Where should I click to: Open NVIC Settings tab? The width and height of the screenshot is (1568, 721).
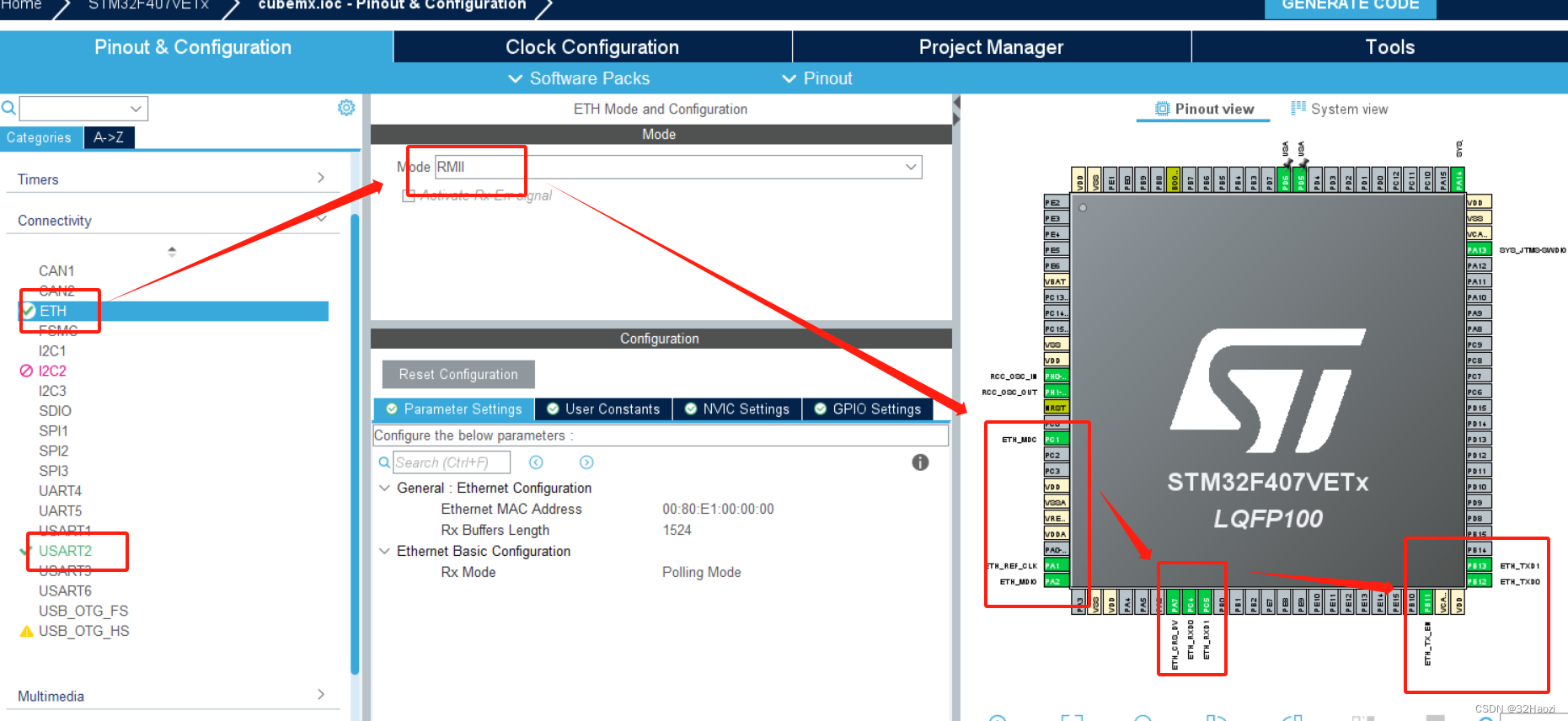(737, 409)
